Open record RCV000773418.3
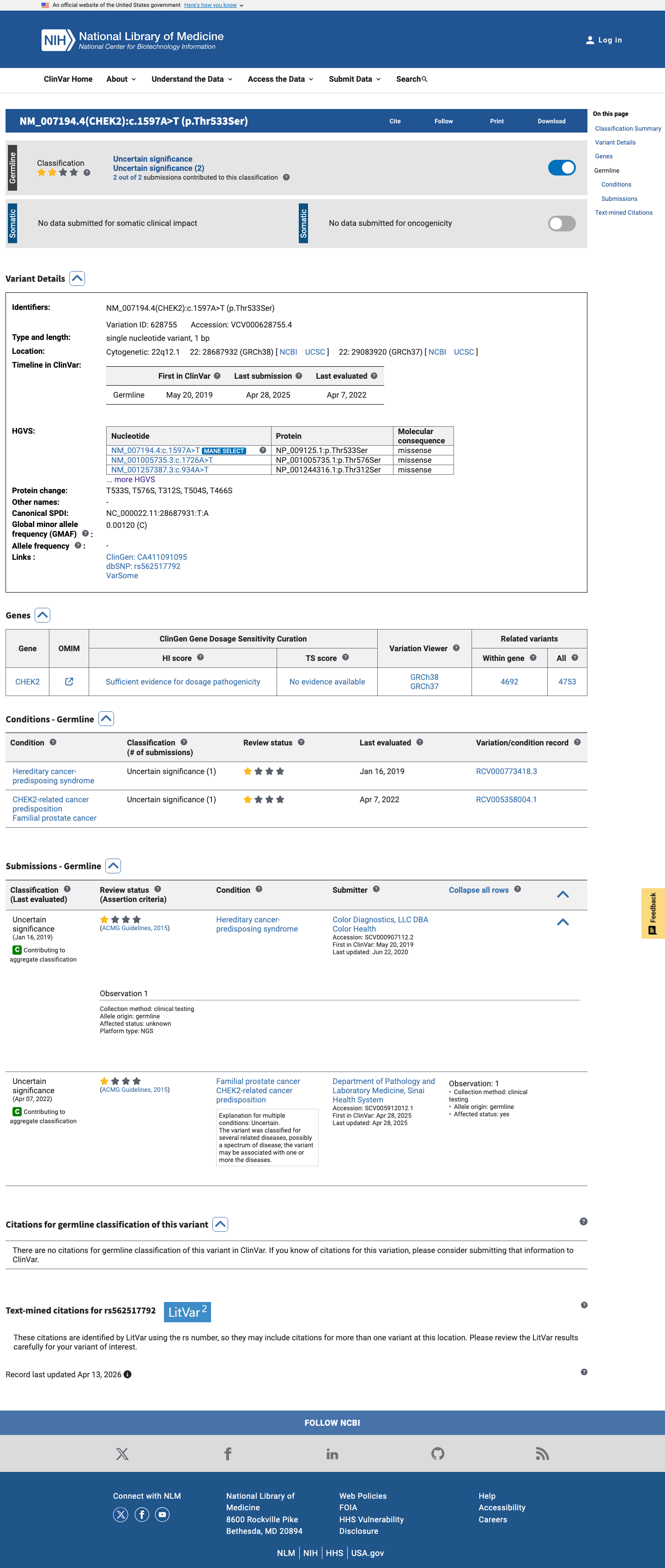The image size is (665, 1568). 506,771
